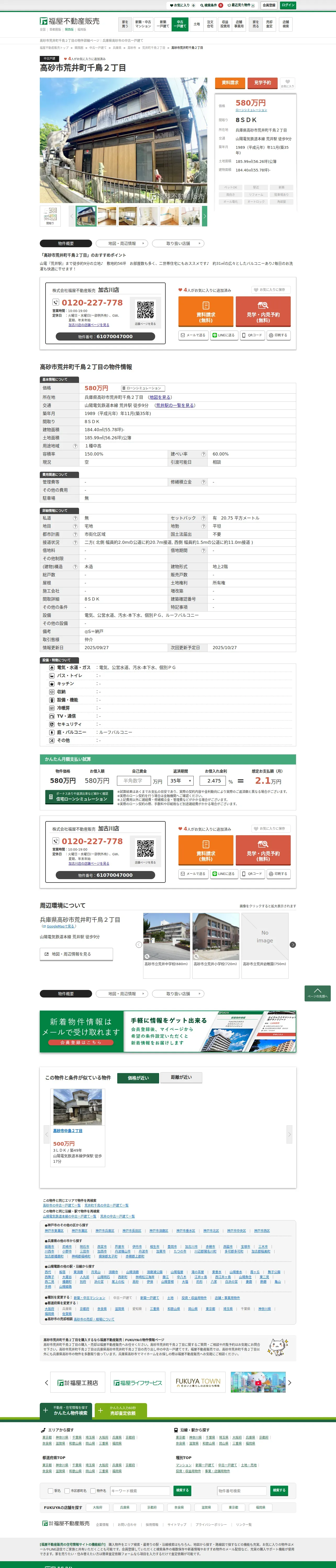Open recently viewed properties (最近見た物件) dropdown

coord(242,5)
